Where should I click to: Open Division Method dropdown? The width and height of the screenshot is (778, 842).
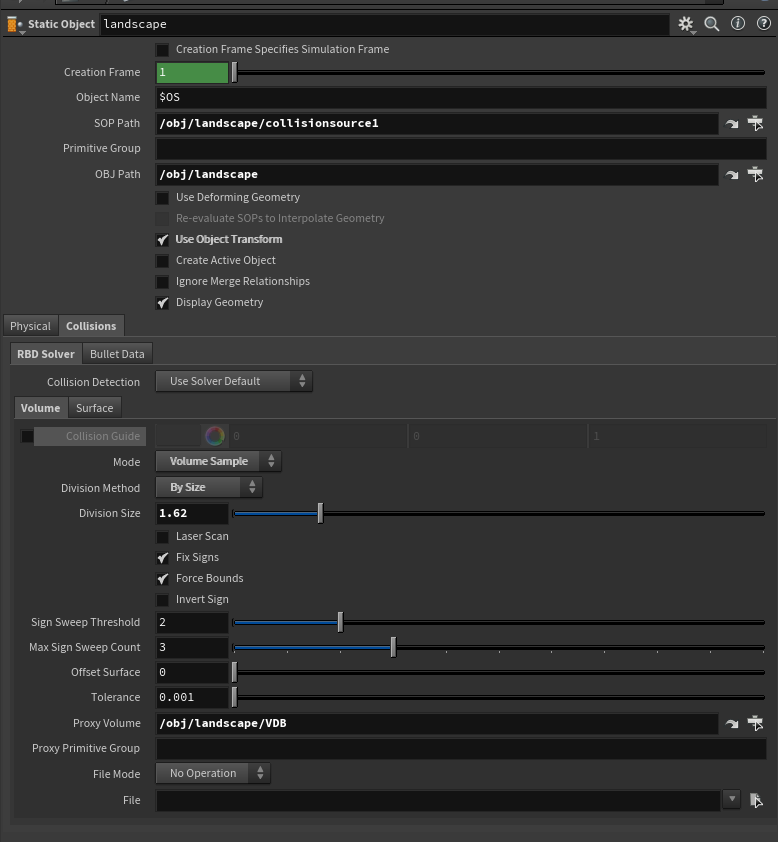[x=209, y=487]
